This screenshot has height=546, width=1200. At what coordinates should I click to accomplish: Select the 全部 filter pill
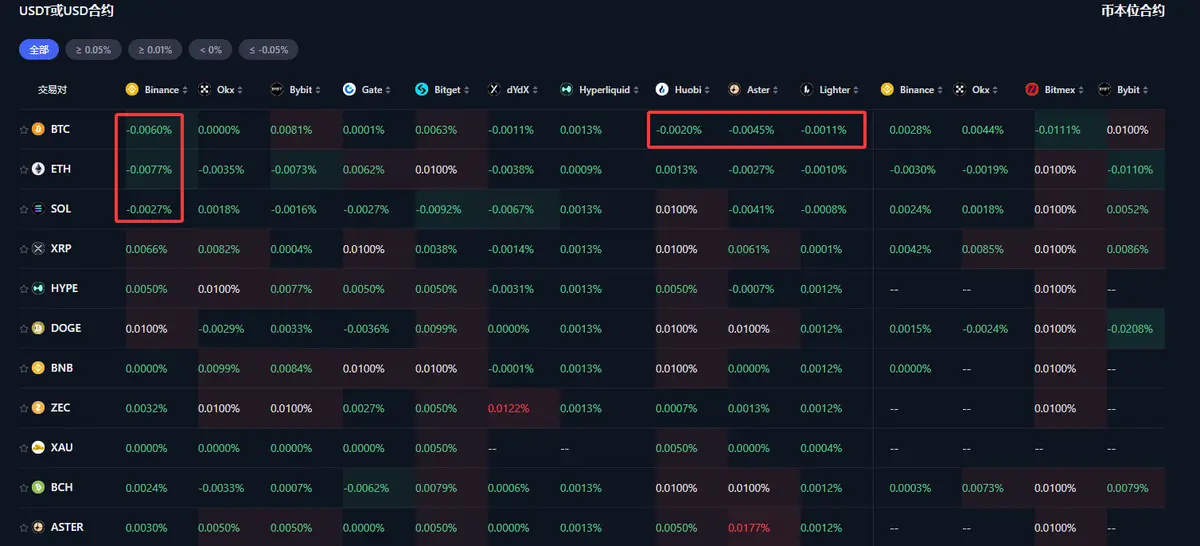39,49
